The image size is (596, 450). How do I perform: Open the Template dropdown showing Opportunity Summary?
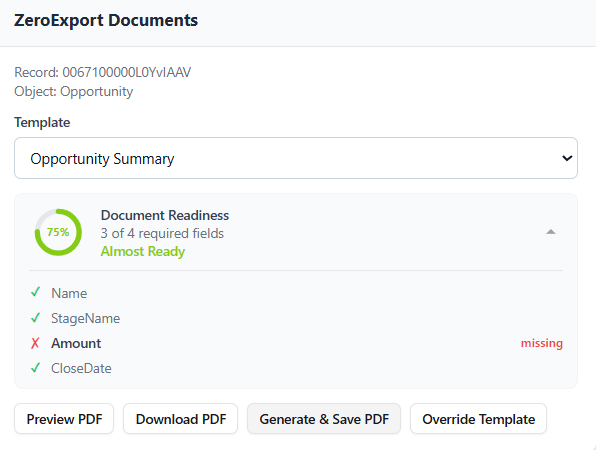point(296,158)
